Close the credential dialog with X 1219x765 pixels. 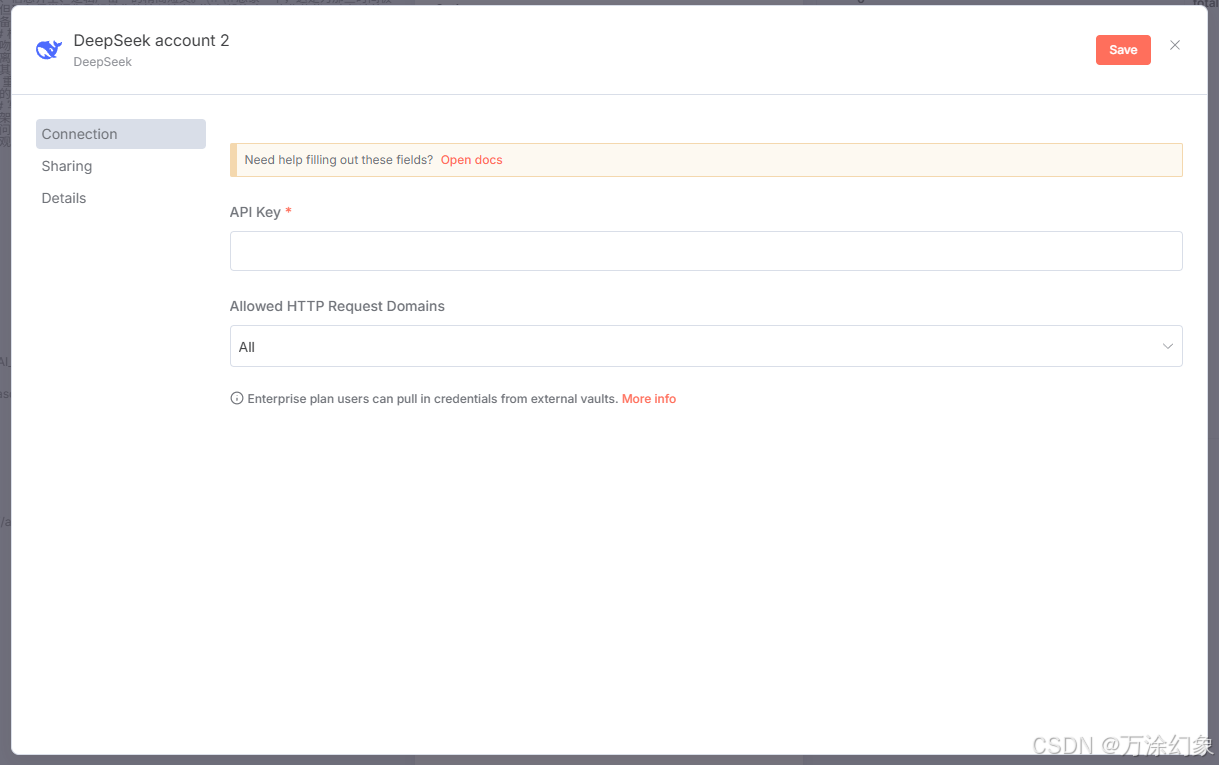coord(1175,45)
